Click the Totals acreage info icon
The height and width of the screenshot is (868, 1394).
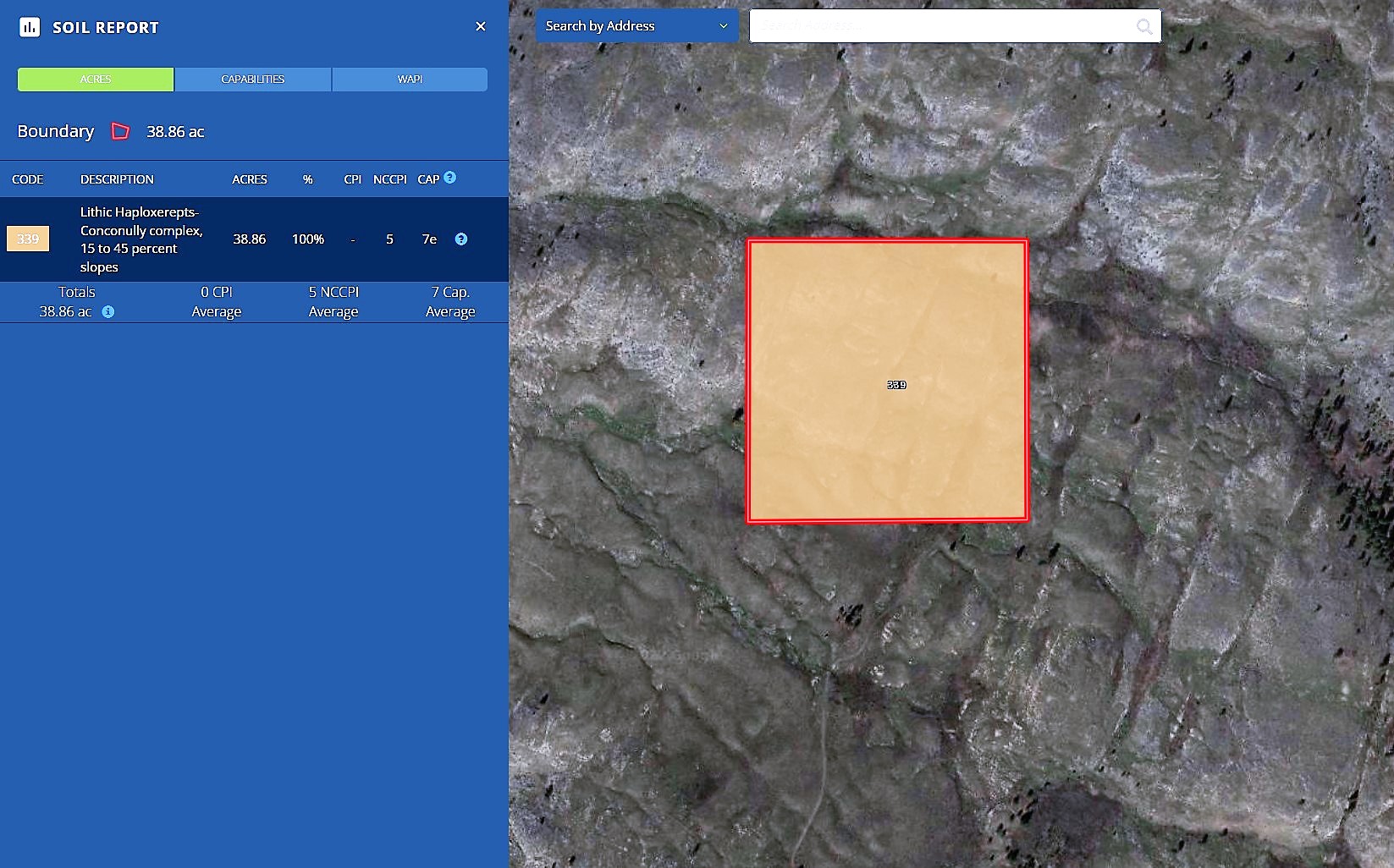(x=108, y=312)
